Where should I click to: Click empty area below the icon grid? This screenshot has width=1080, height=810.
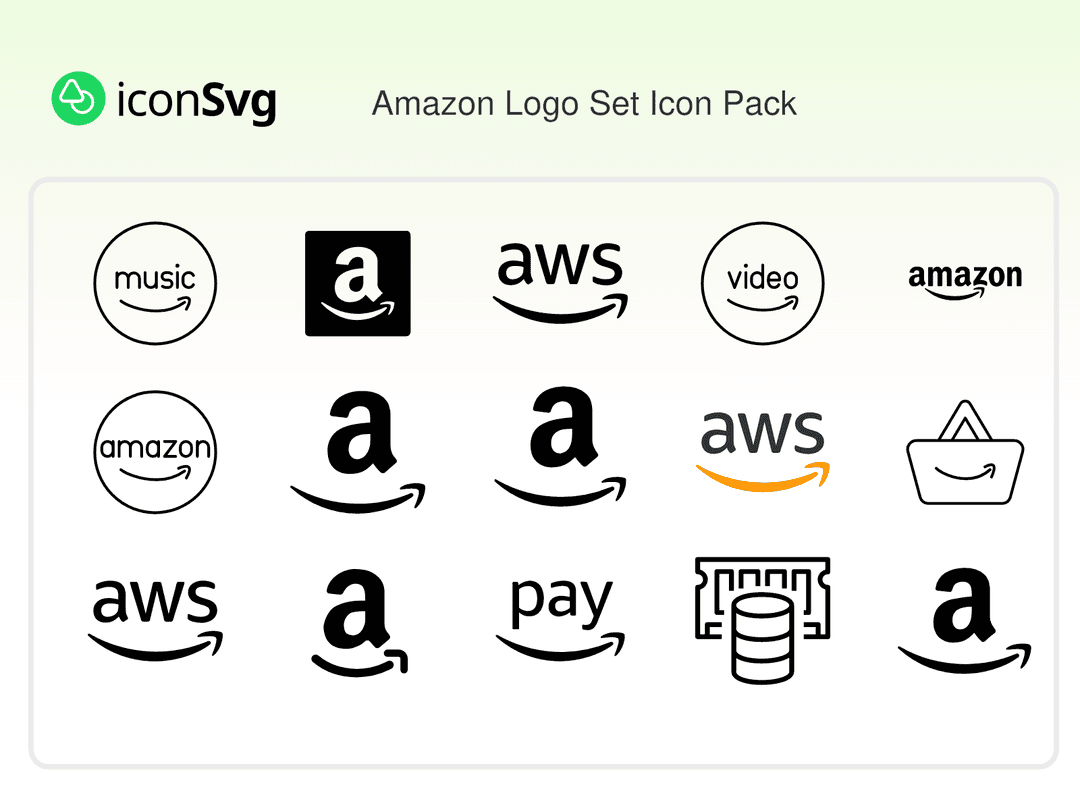click(543, 723)
